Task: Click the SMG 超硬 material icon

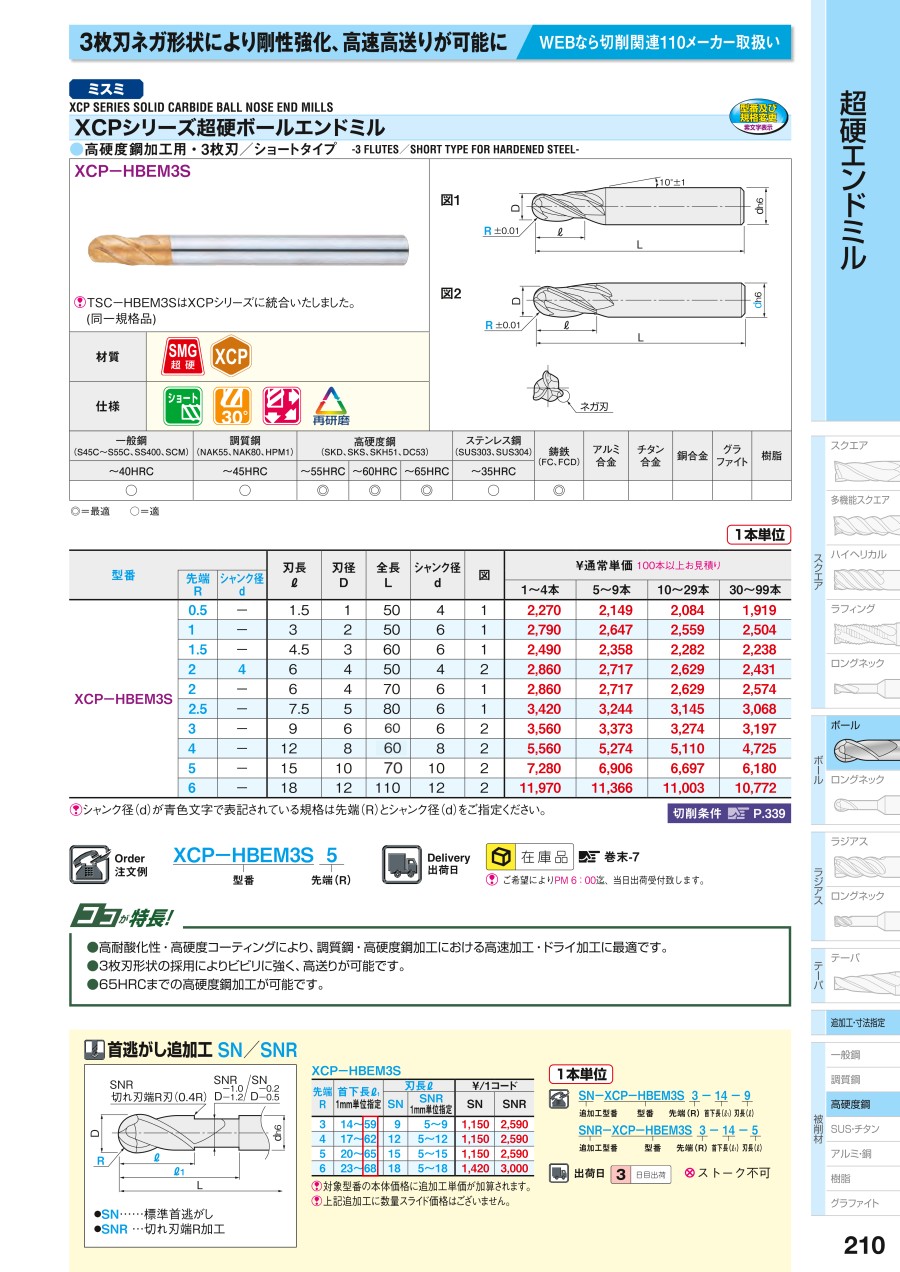Action: coord(181,356)
